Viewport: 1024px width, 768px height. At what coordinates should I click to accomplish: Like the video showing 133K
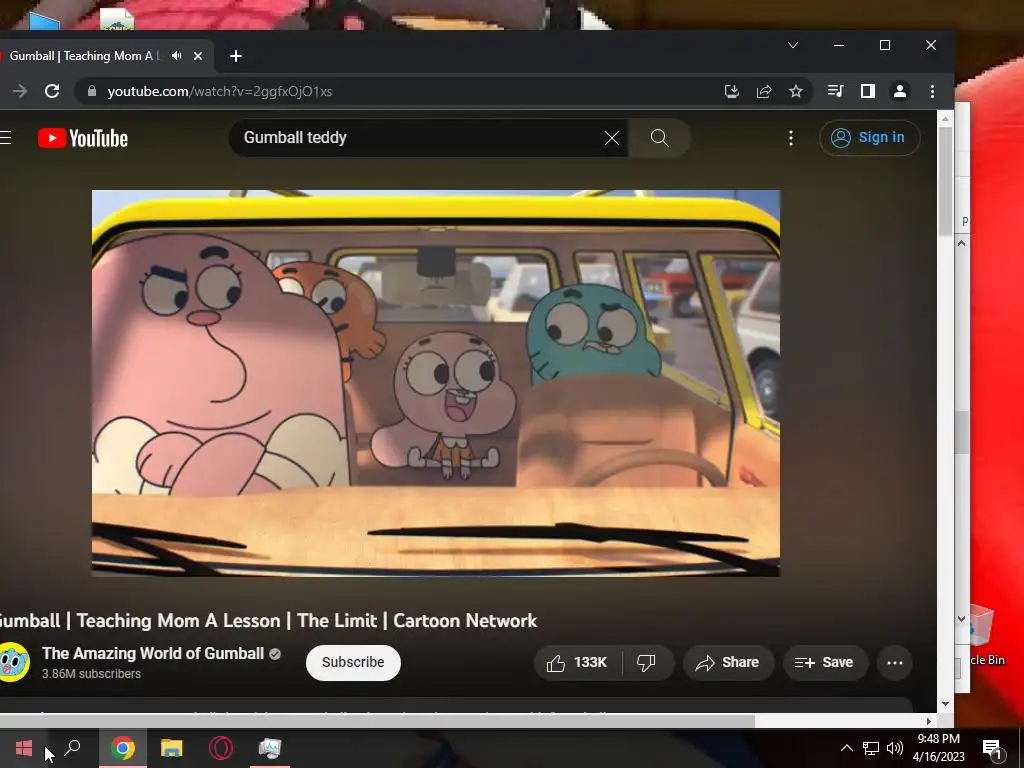click(x=577, y=663)
